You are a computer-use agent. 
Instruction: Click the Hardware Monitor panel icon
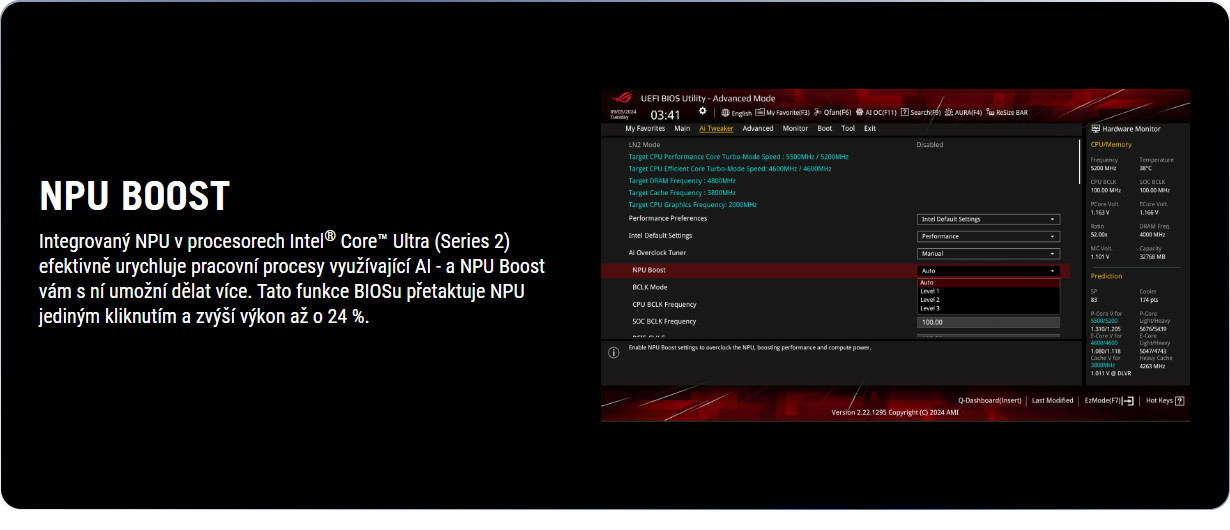[x=1096, y=129]
